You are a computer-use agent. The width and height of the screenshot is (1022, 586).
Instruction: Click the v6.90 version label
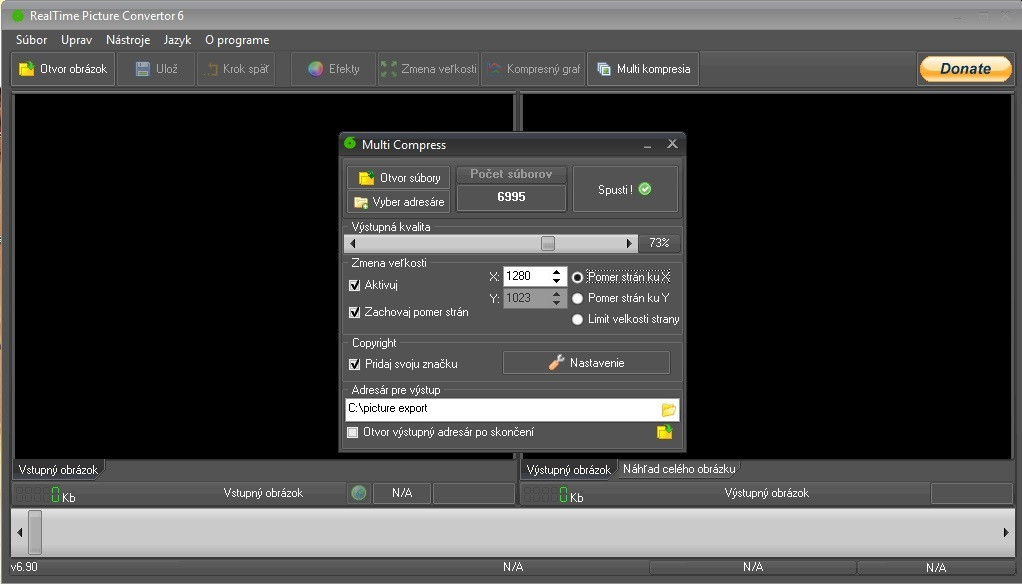pos(24,567)
